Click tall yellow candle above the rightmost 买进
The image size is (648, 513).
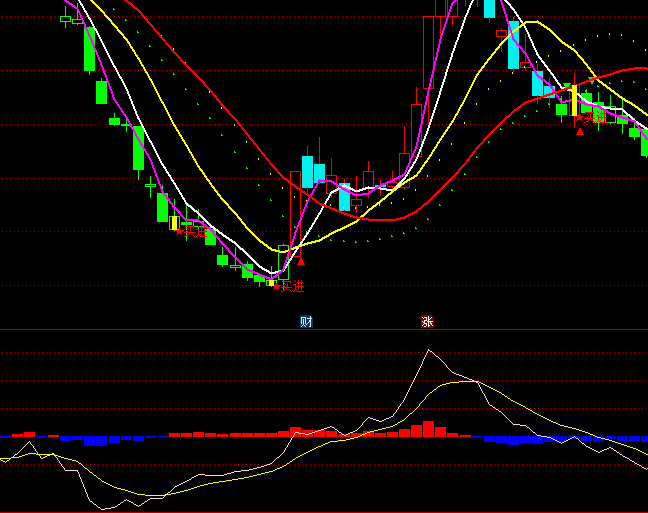point(574,100)
